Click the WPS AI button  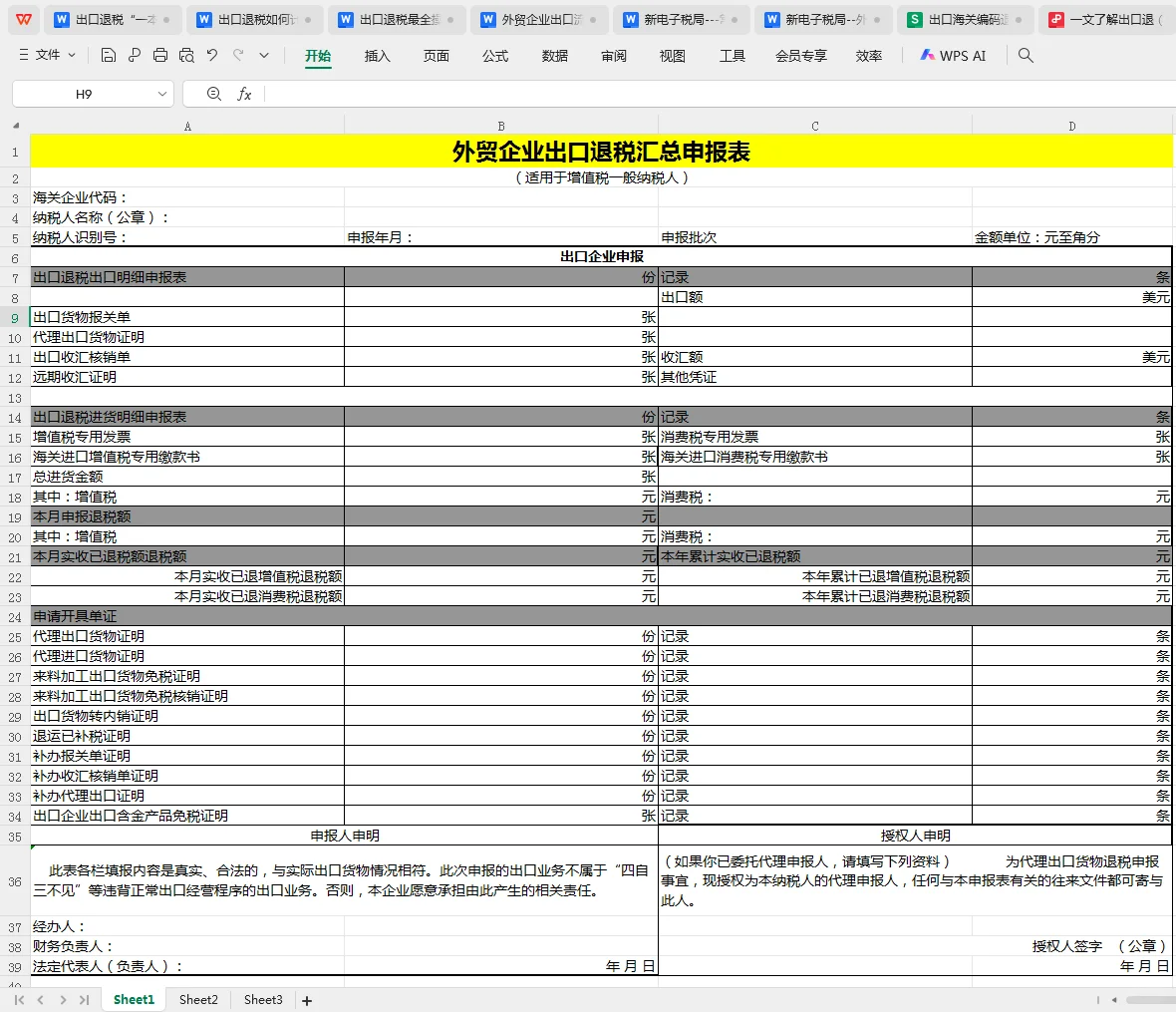coord(954,57)
